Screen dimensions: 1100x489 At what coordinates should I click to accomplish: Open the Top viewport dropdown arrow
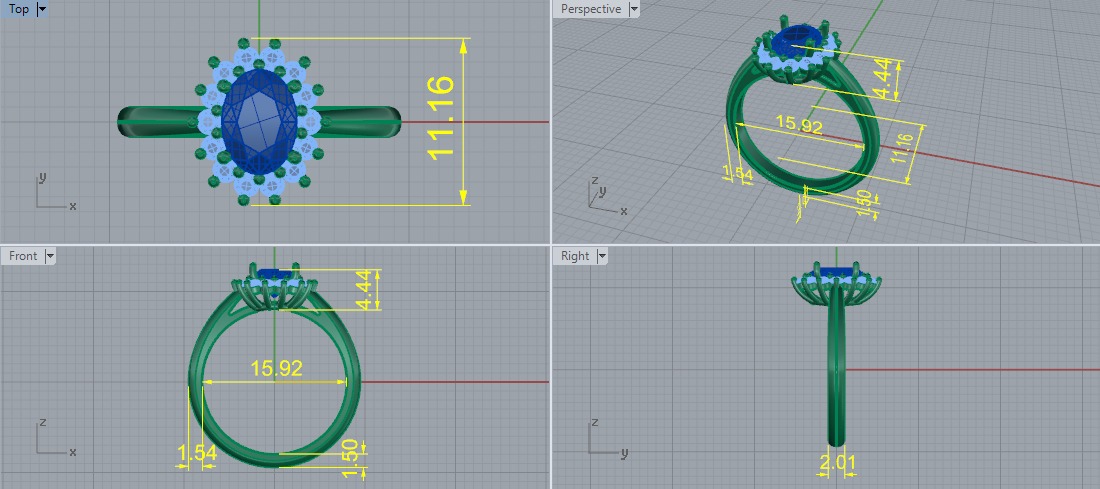coord(42,9)
